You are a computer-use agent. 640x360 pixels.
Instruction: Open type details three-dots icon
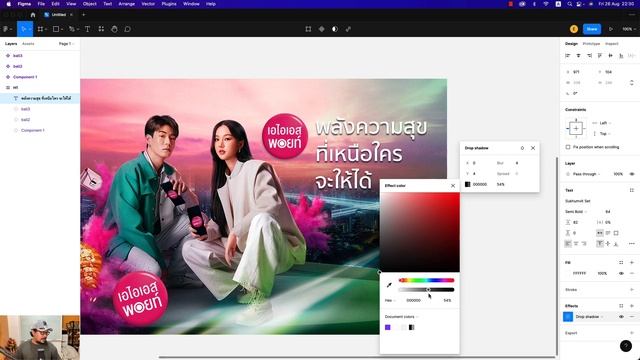pyautogui.click(x=632, y=244)
